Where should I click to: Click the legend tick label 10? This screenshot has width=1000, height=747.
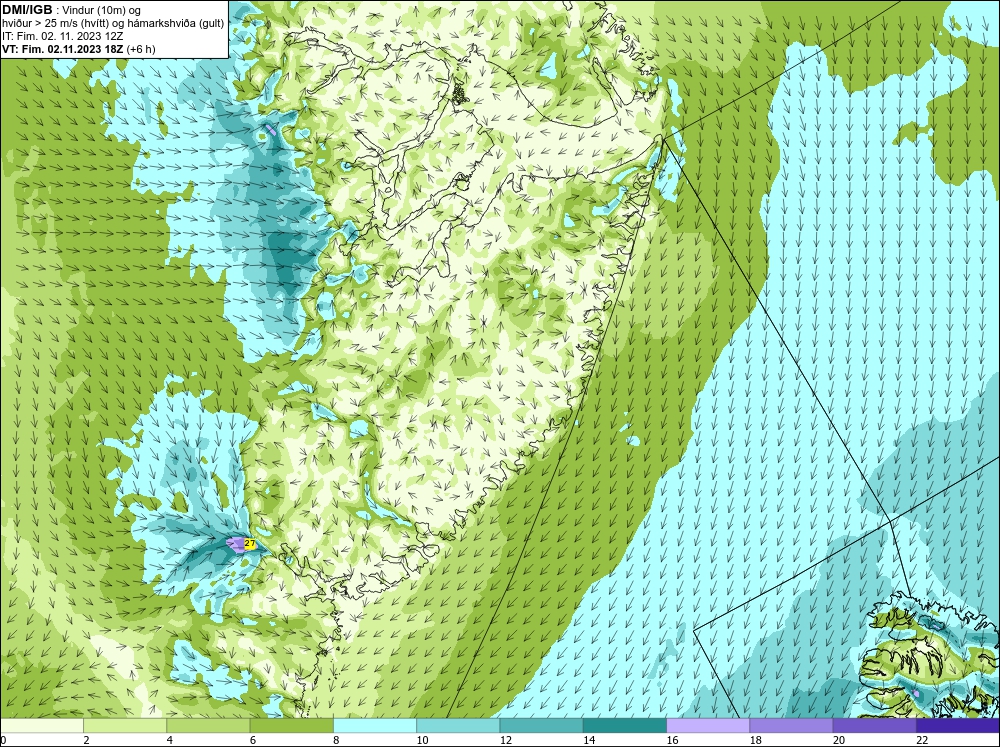[x=422, y=740]
